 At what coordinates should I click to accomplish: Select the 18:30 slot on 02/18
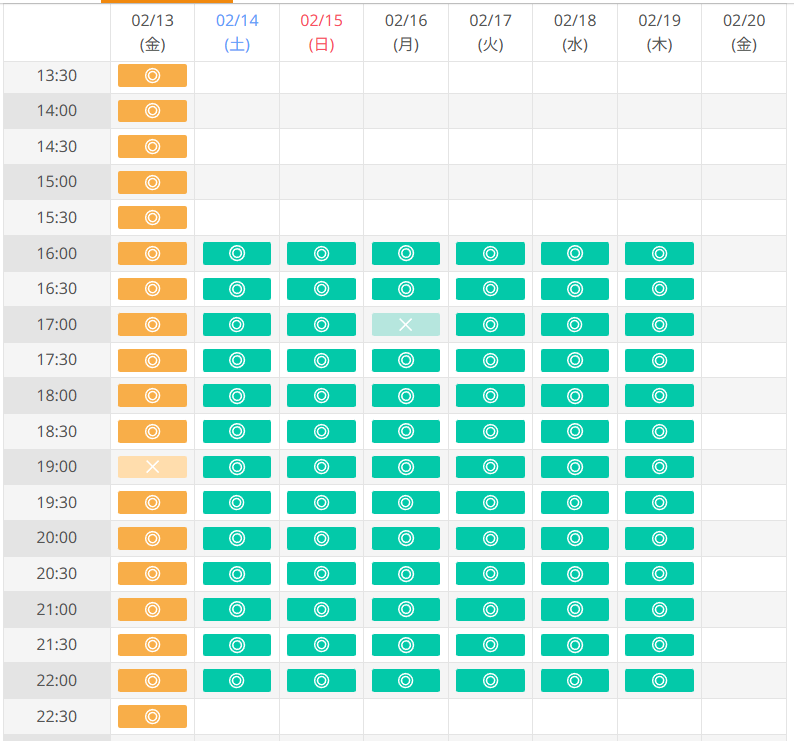coord(575,431)
